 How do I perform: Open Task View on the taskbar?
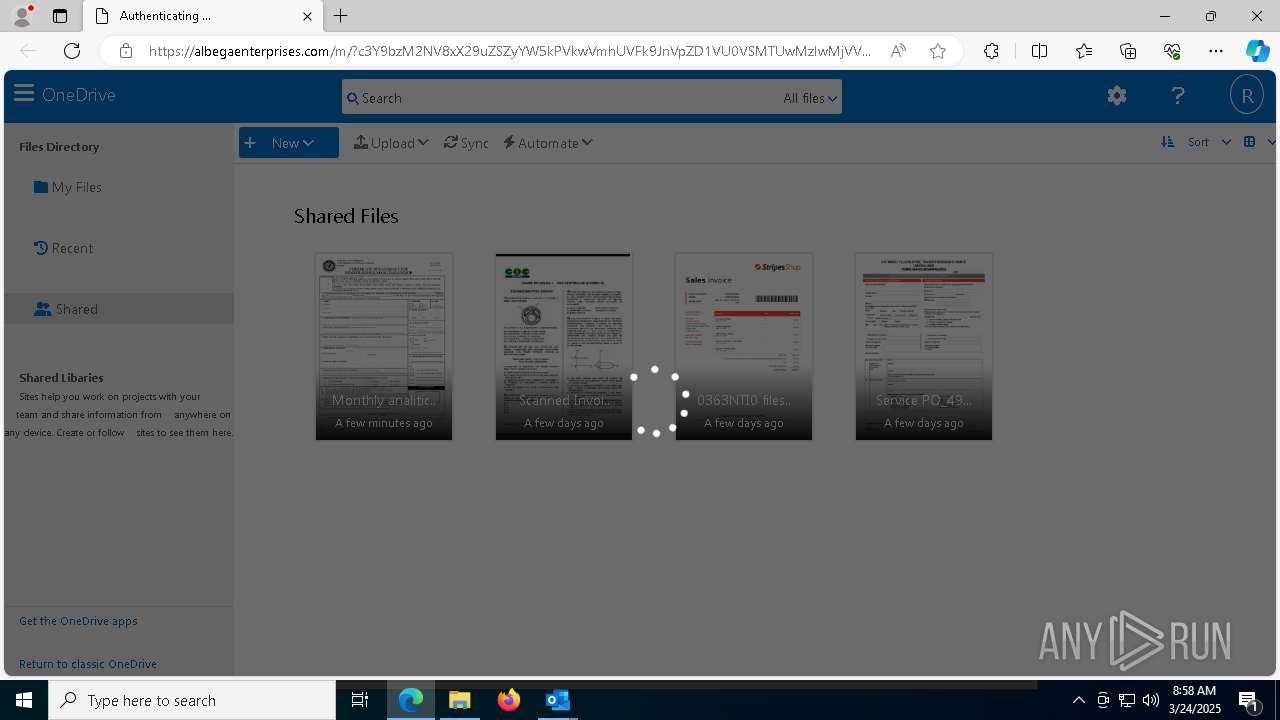point(360,700)
